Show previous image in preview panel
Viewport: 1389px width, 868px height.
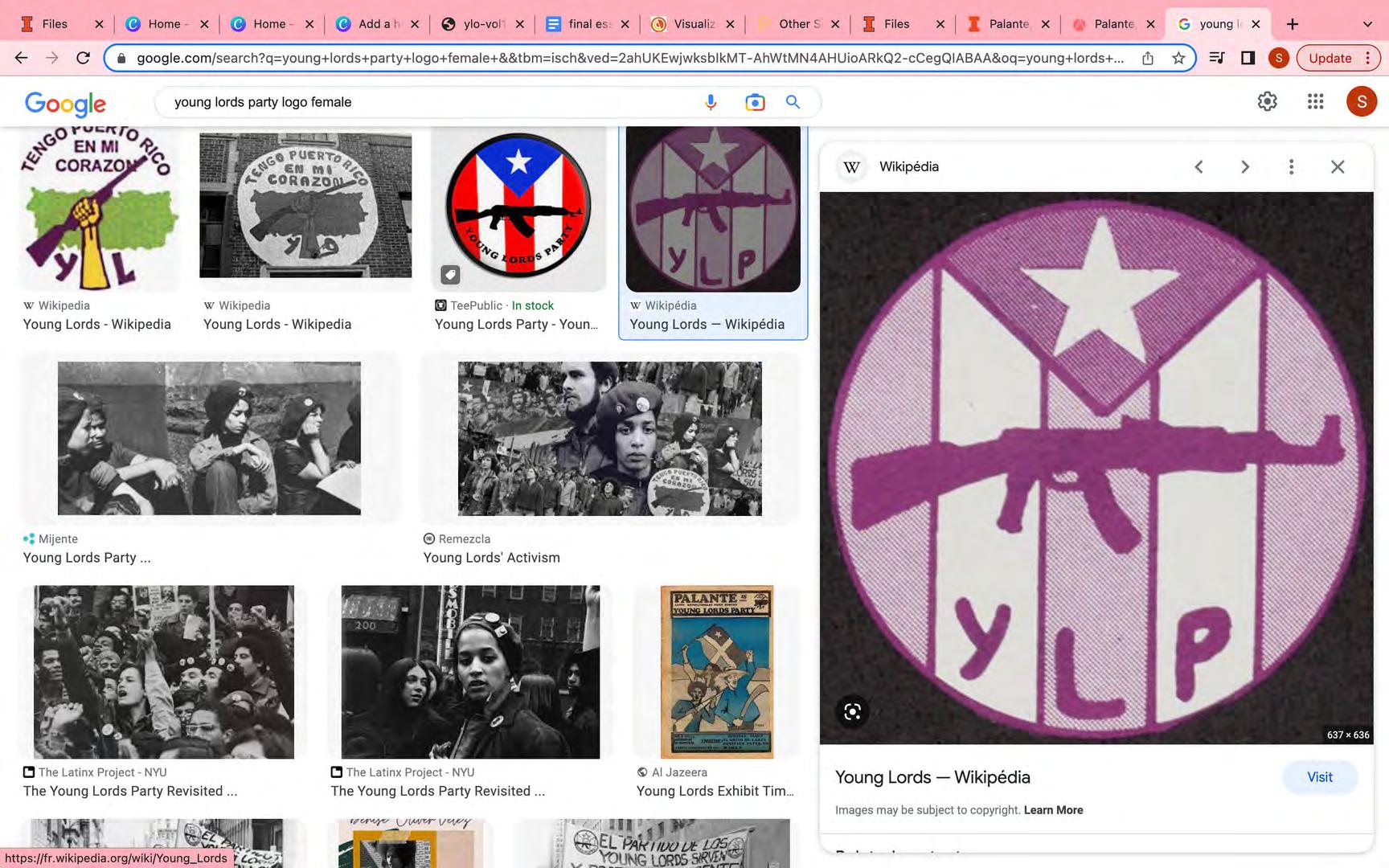(1198, 166)
